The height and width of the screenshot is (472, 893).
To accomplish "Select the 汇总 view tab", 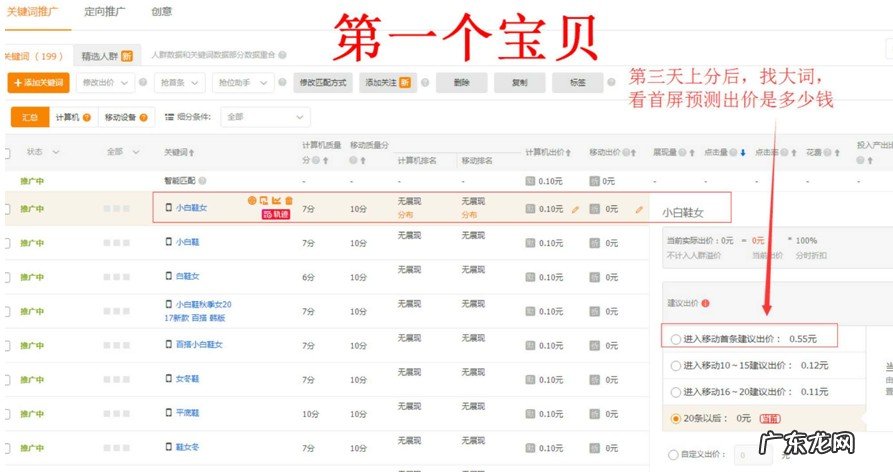I will click(30, 117).
